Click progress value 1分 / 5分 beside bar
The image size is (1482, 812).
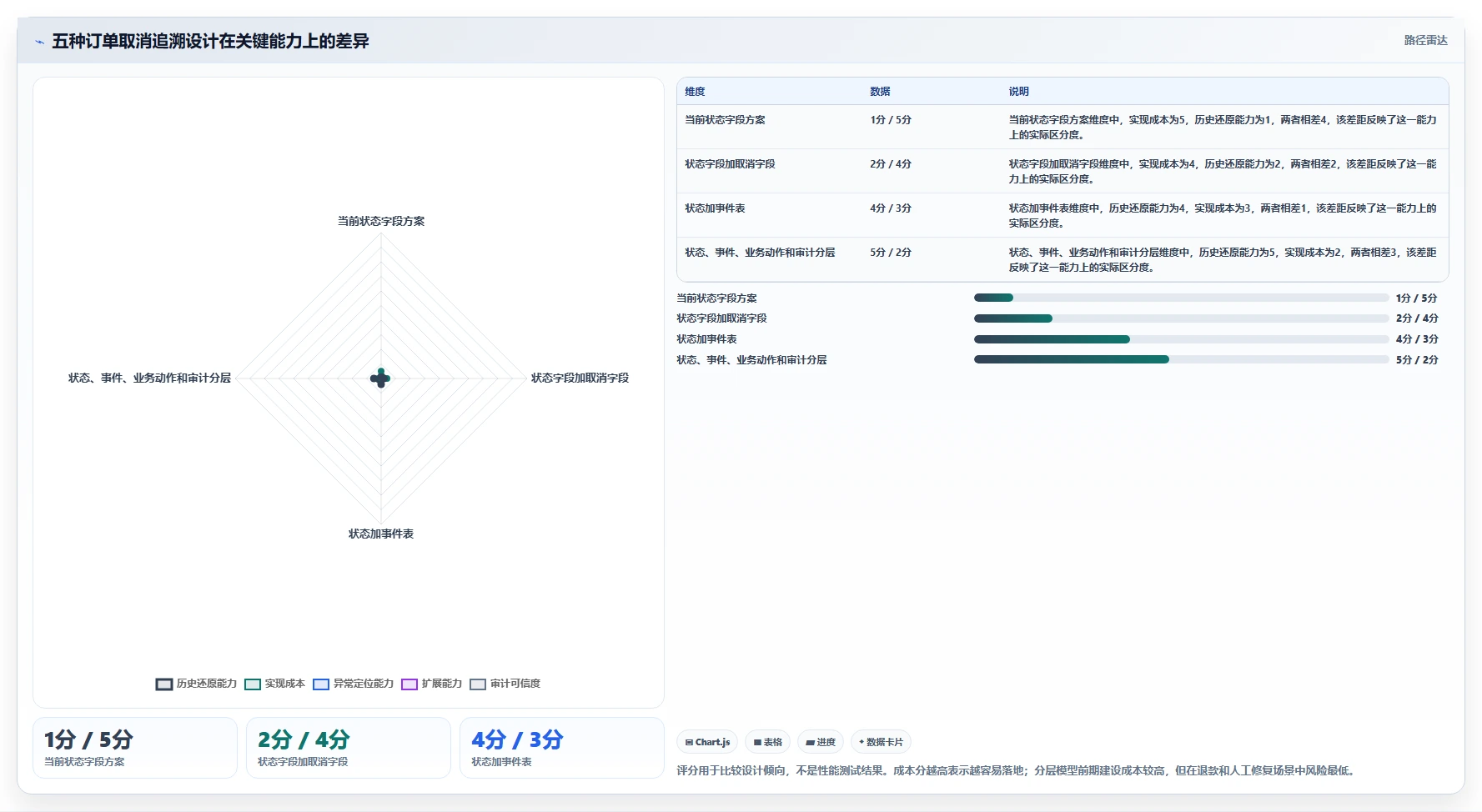click(x=1417, y=298)
